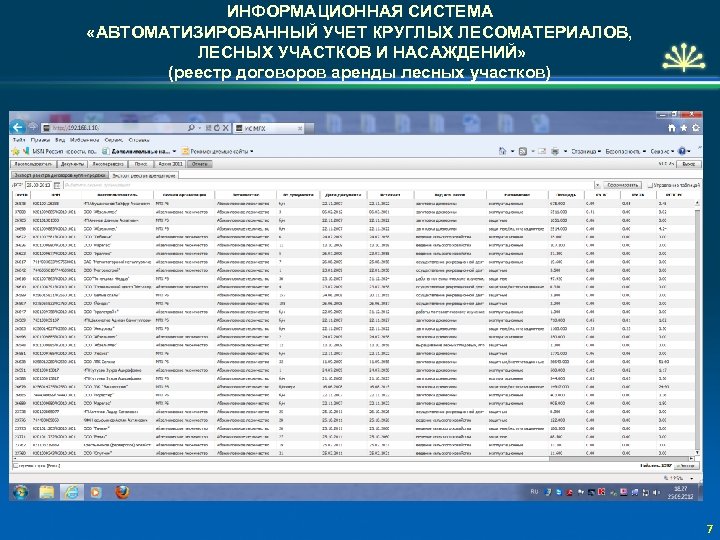
Task: Open the browser Home icon at top right
Action: (x=672, y=128)
